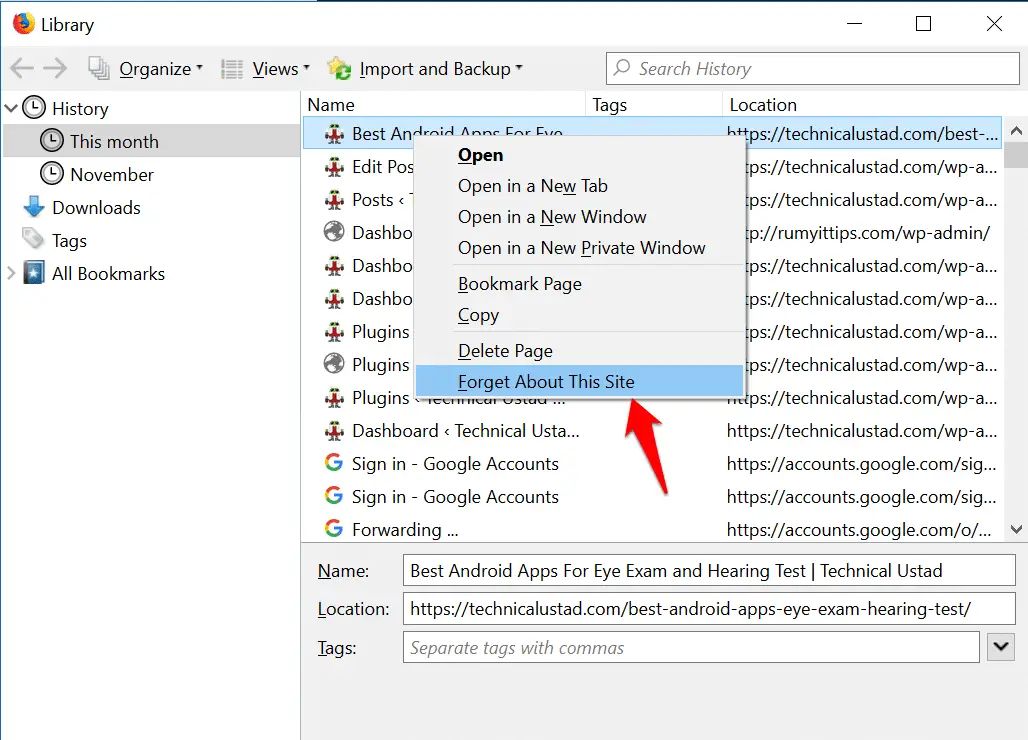Select the Tags label icon in the sidebar
This screenshot has height=740, width=1028.
[33, 239]
